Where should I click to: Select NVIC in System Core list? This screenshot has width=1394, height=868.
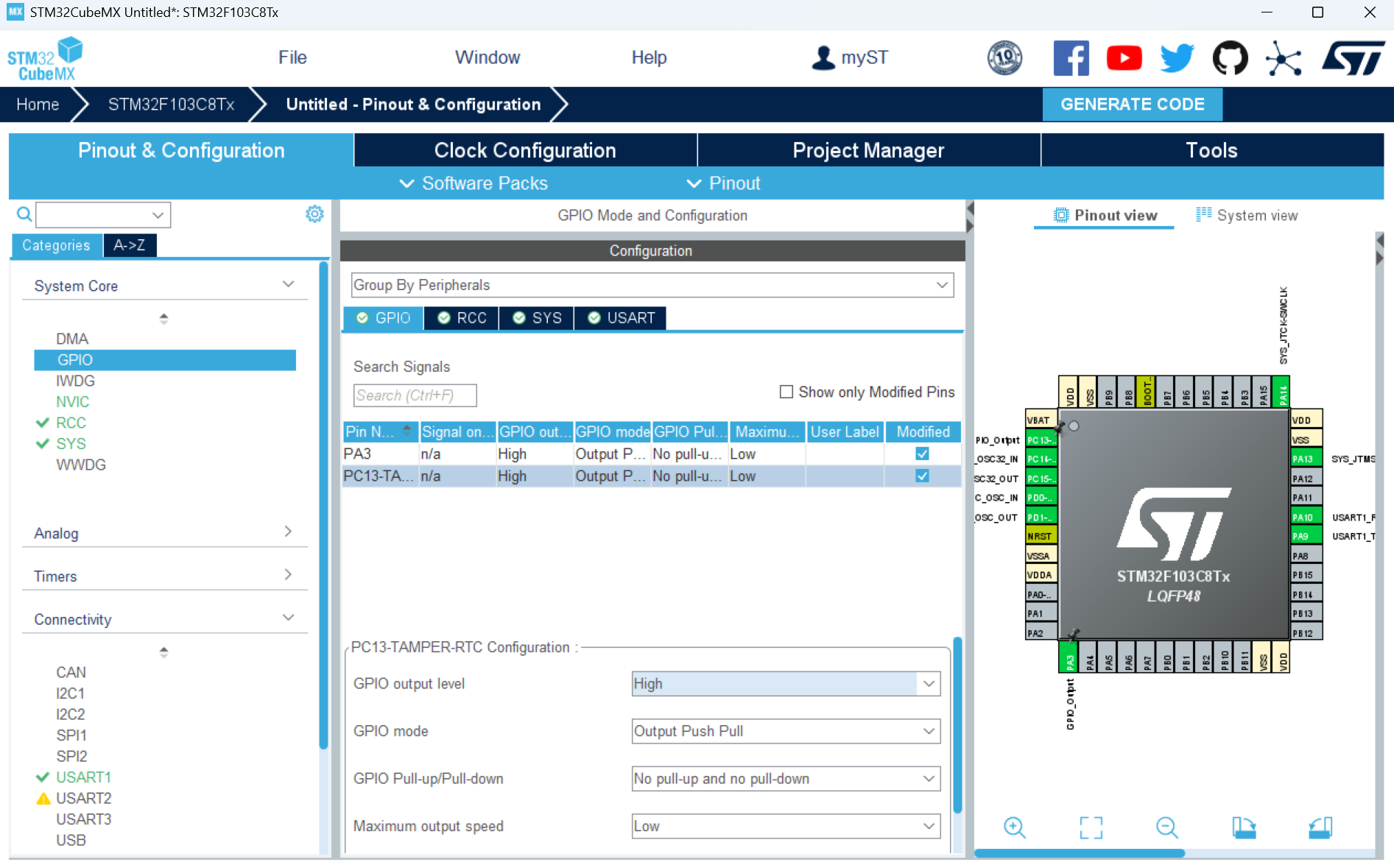(73, 402)
